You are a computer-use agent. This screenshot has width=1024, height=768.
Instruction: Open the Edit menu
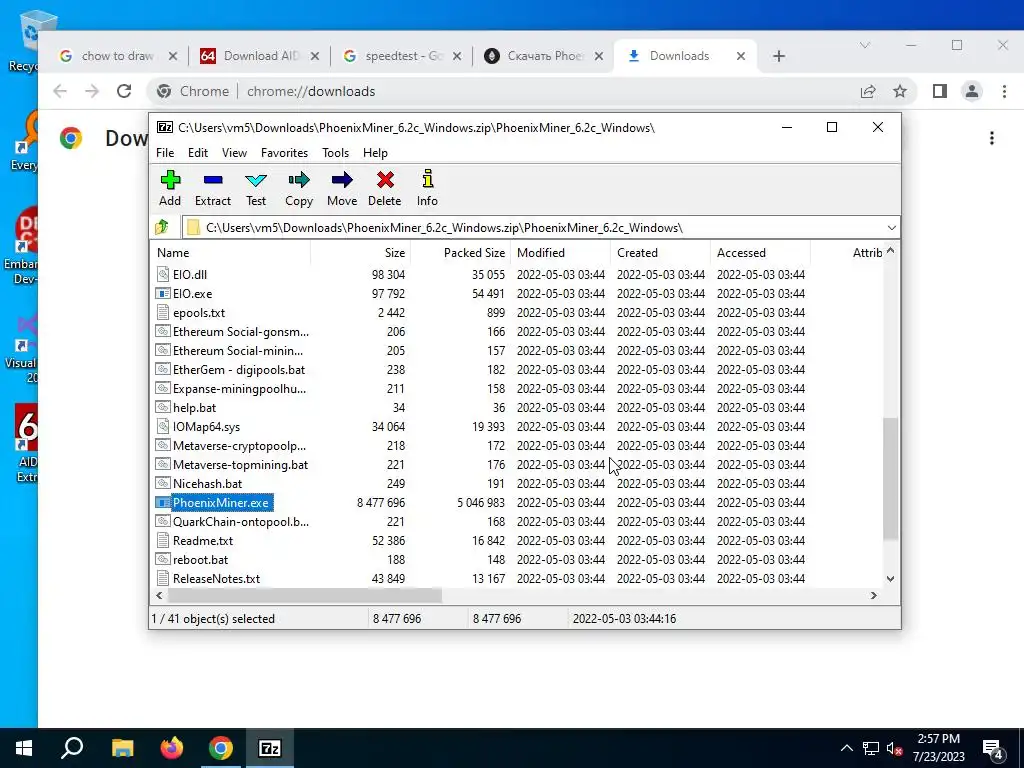(x=198, y=153)
